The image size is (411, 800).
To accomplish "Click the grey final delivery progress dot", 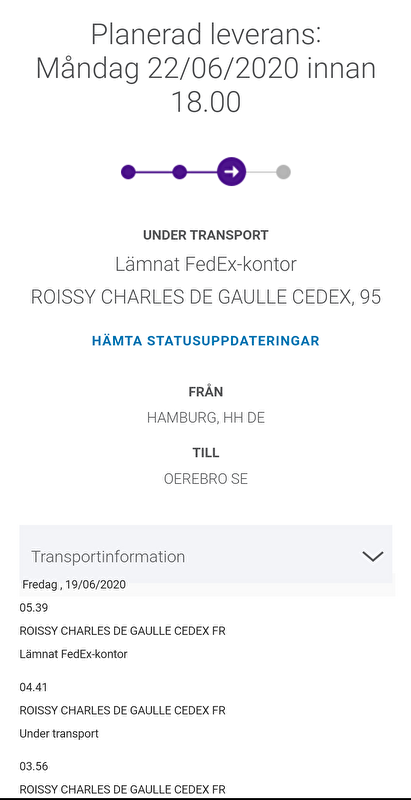I will pyautogui.click(x=284, y=172).
